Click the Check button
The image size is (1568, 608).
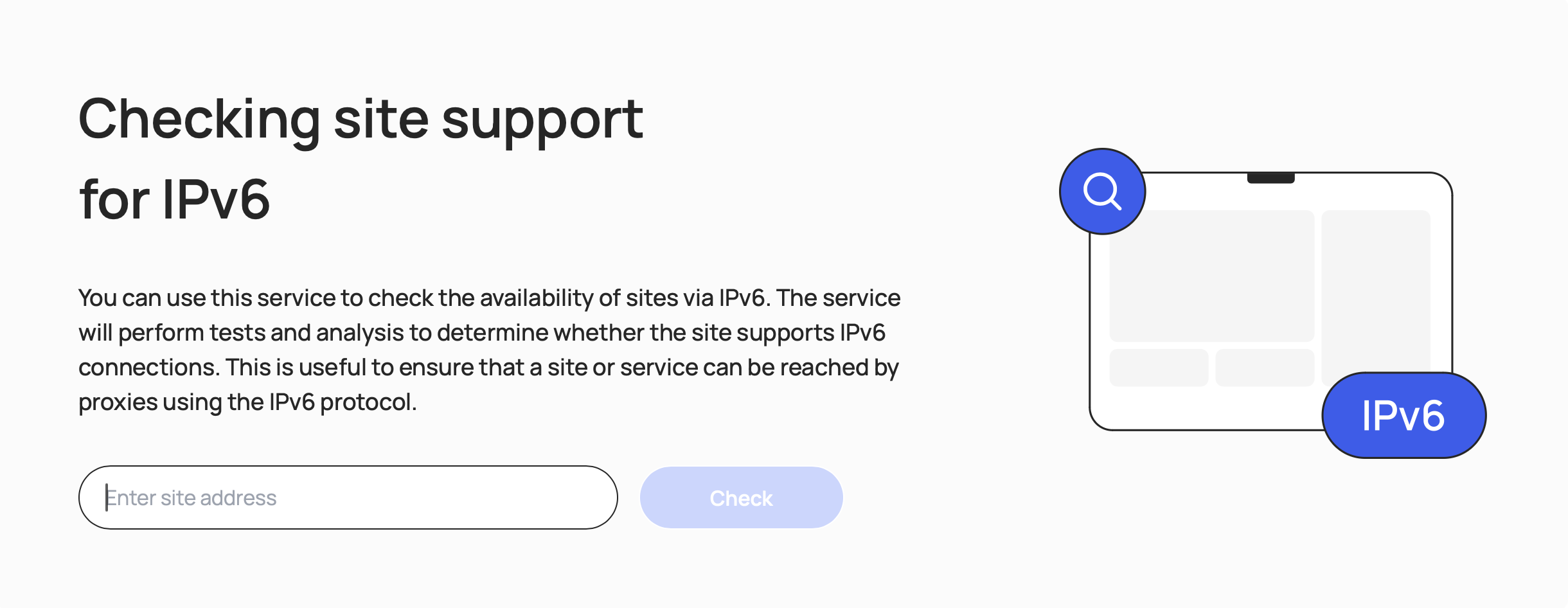741,497
